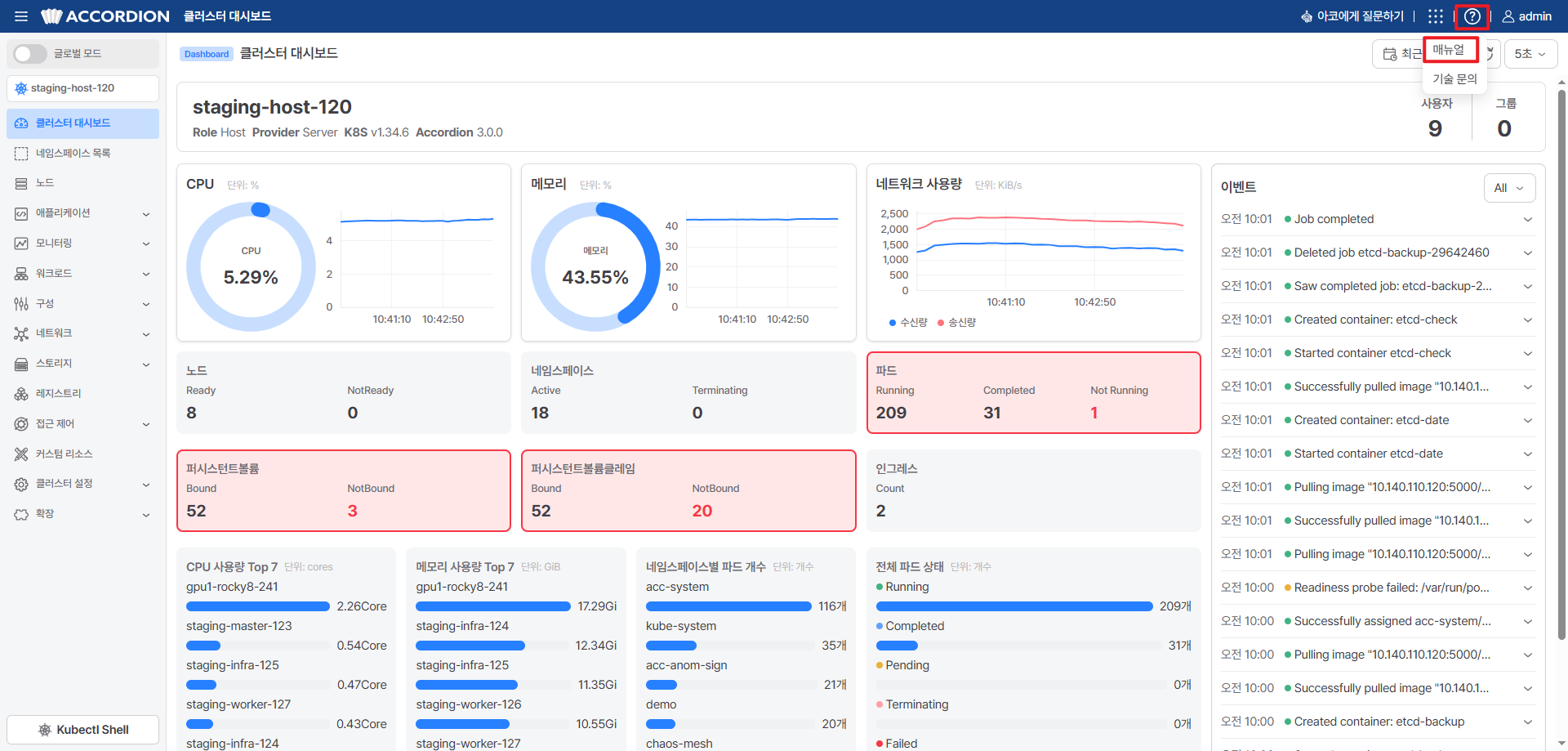Click the Node icon in sidebar

[x=21, y=183]
